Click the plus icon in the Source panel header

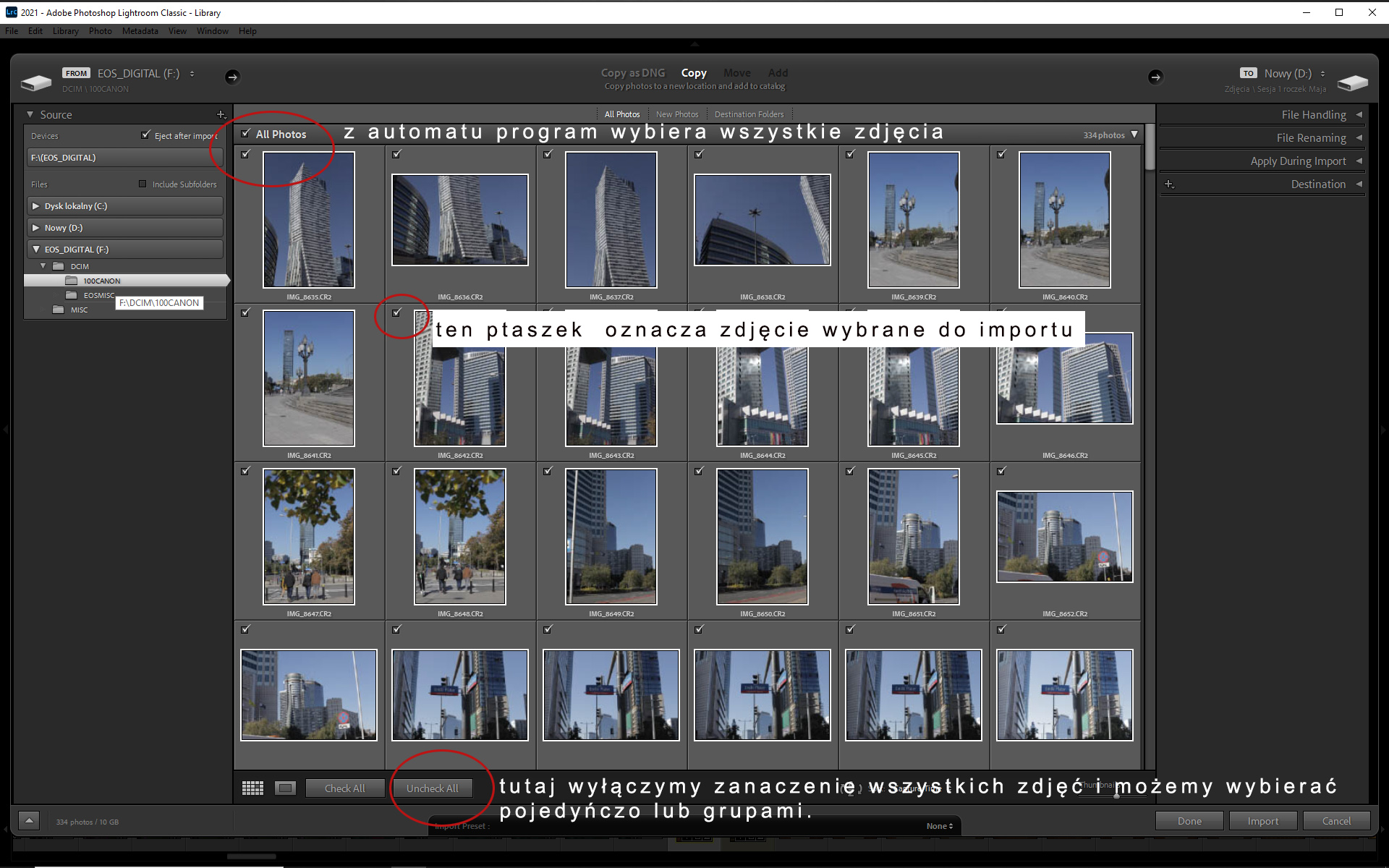tap(221, 114)
